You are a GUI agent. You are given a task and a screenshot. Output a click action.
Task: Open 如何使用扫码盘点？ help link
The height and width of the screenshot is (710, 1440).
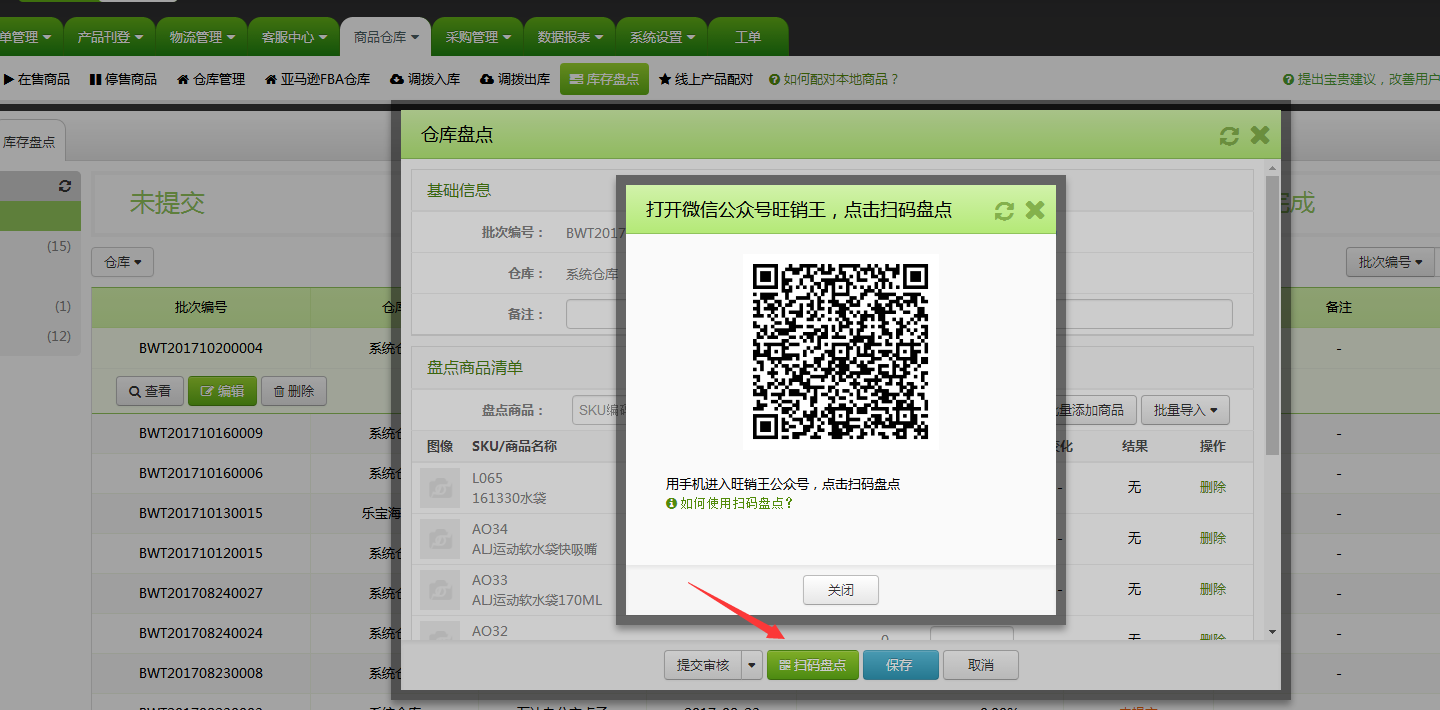tap(730, 503)
